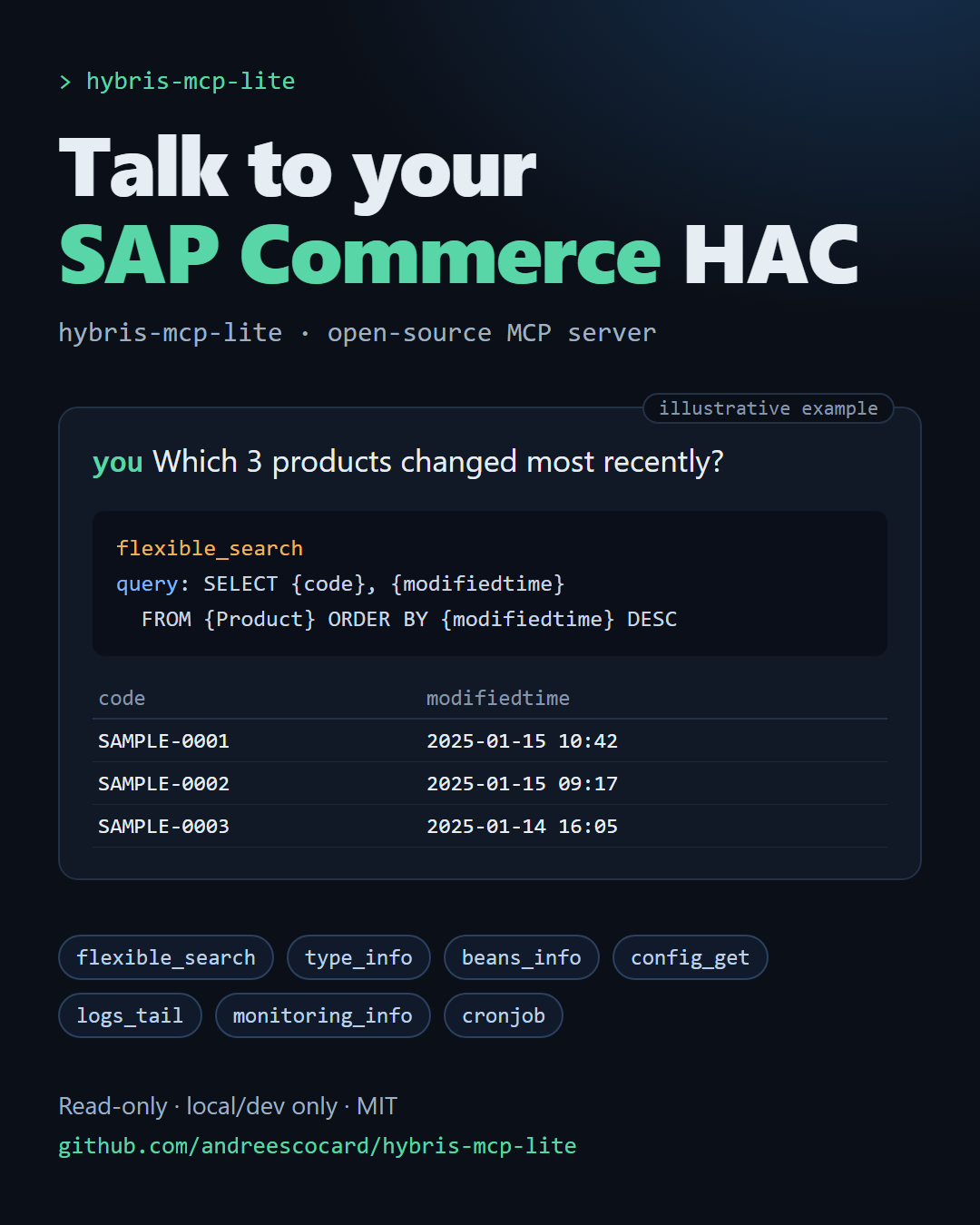Click 'Read-only · local/dev only · MIT' text
Screen dimensions: 980x1225
(228, 1106)
